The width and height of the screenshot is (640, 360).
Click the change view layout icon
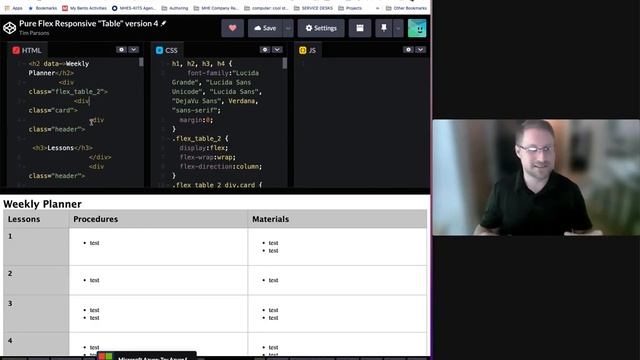pos(360,28)
